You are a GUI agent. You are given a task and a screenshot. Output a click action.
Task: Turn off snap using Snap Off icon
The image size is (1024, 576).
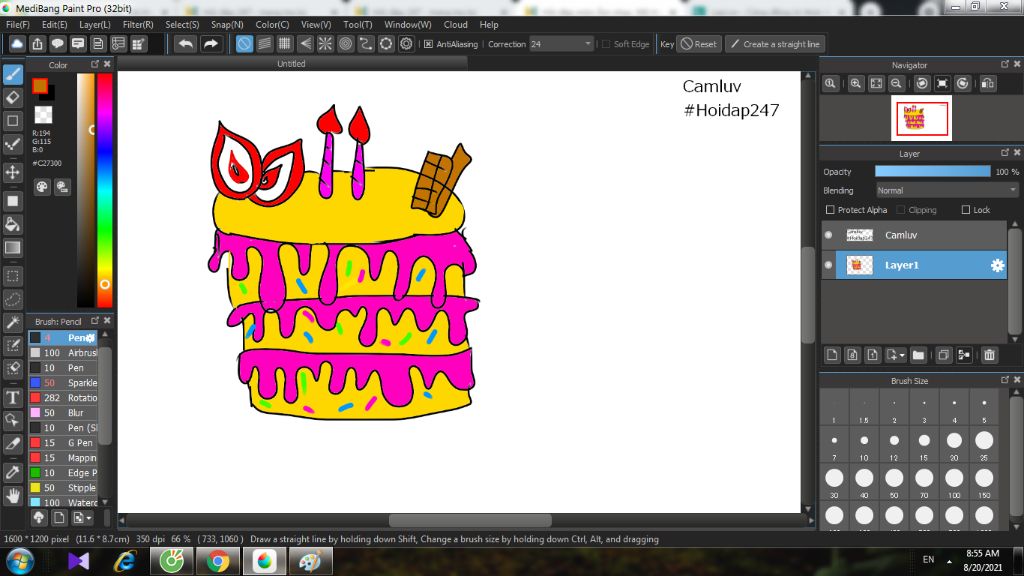244,44
